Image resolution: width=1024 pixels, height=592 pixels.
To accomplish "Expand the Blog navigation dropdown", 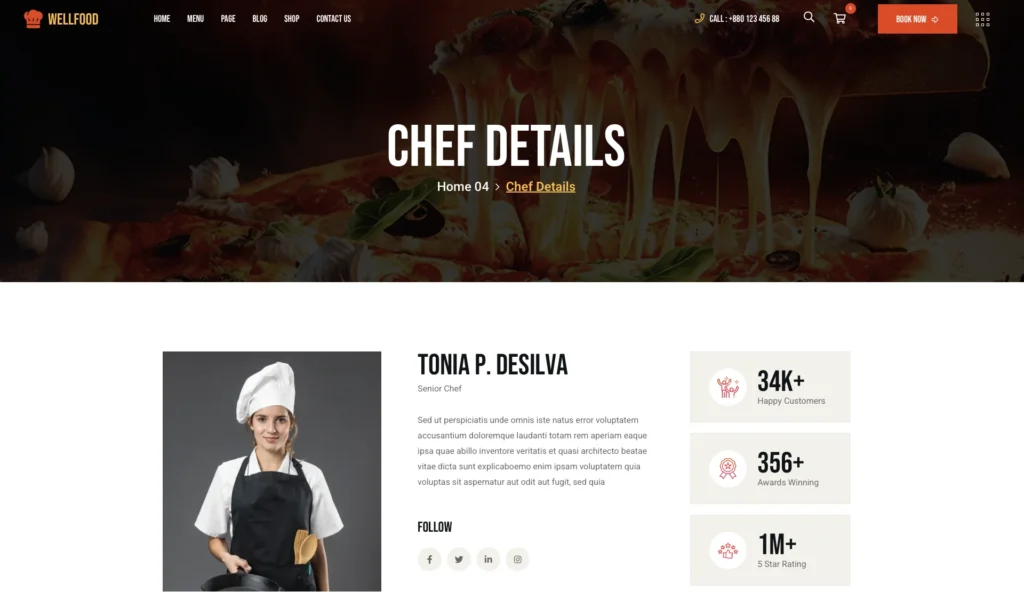I will click(x=259, y=19).
